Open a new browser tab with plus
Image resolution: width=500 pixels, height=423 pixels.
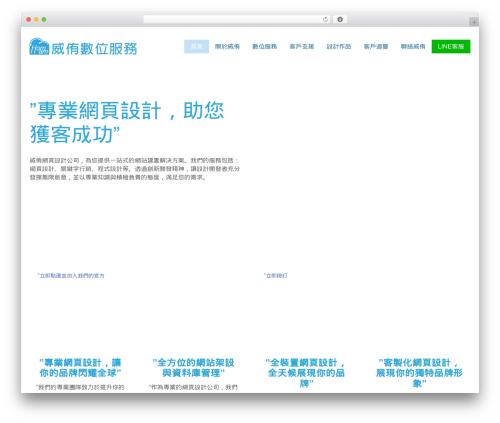coord(474,22)
